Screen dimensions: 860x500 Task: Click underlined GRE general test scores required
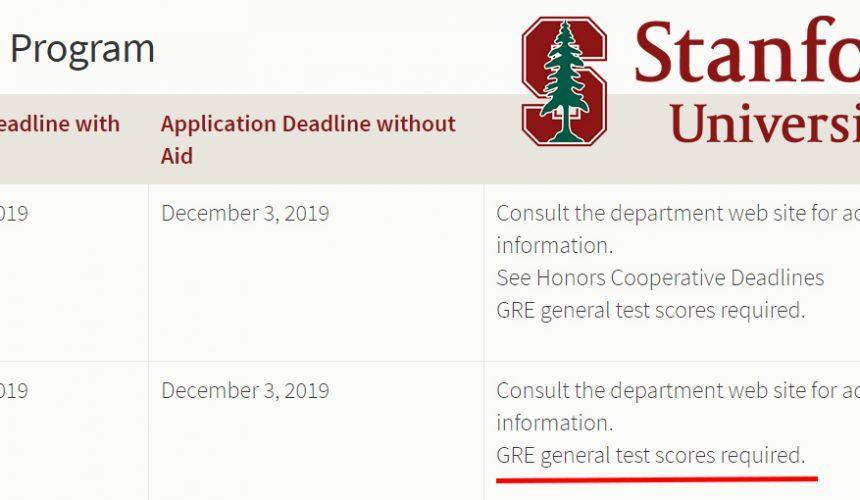pyautogui.click(x=650, y=455)
